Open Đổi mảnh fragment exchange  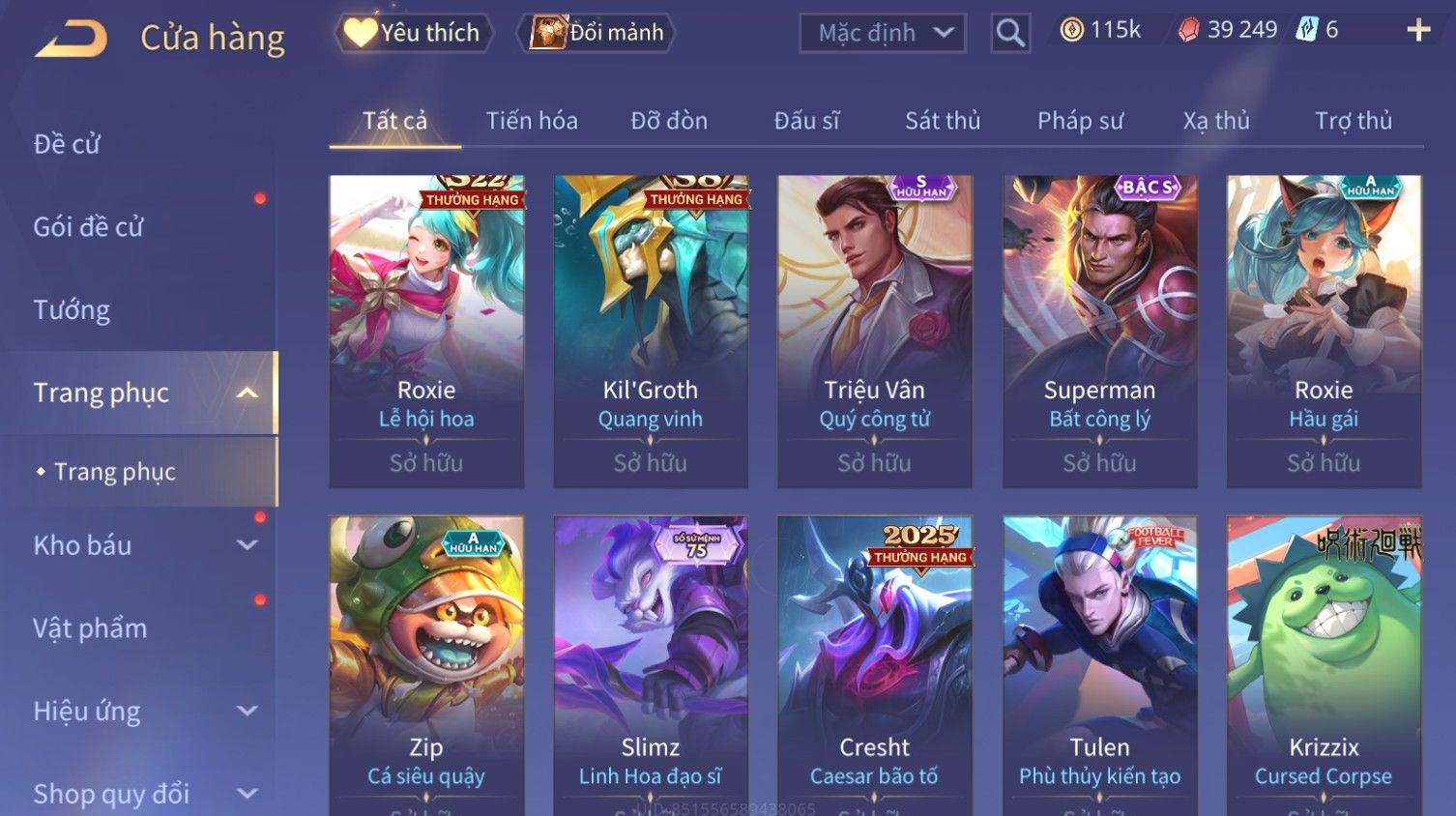(596, 33)
